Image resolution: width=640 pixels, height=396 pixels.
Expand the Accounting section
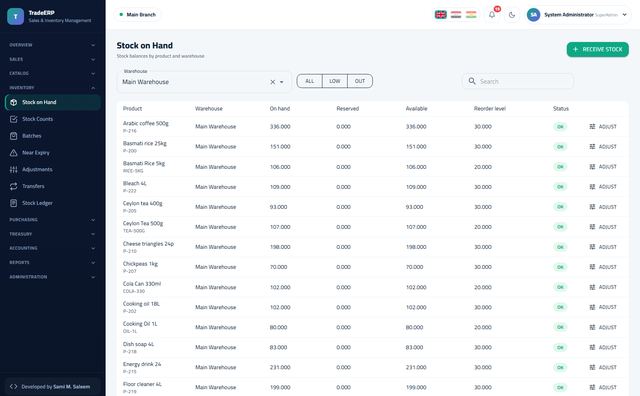click(x=52, y=248)
